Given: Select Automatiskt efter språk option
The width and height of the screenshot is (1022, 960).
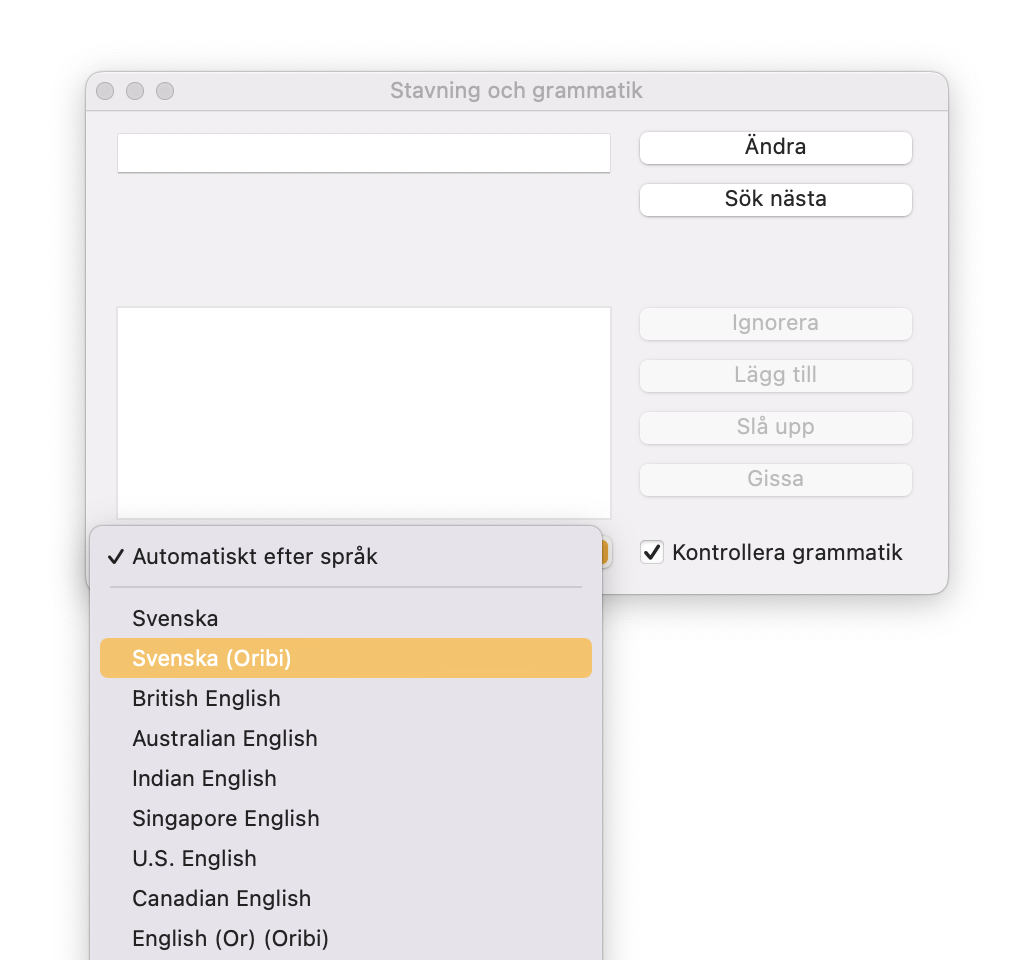Looking at the screenshot, I should coord(255,557).
